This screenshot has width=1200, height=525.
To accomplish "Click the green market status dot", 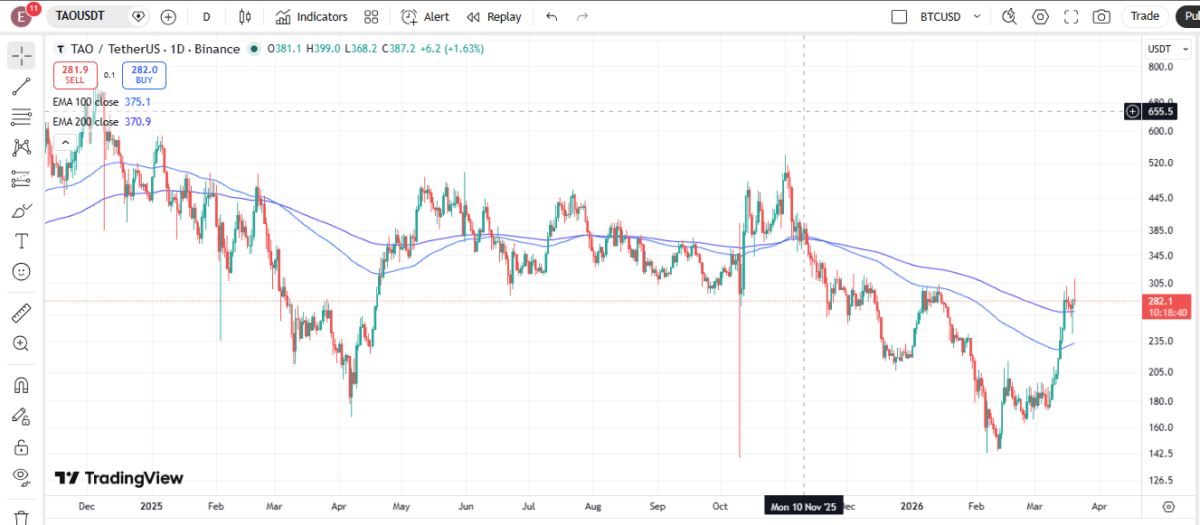I will tap(255, 49).
